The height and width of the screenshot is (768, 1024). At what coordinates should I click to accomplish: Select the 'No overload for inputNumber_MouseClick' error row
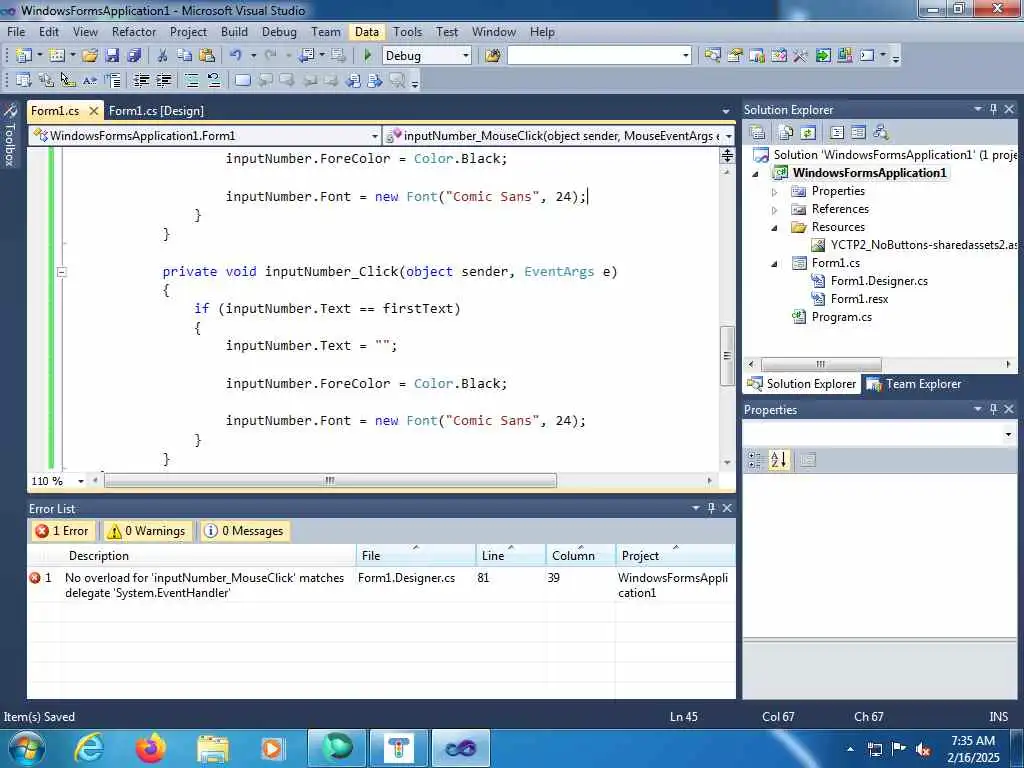[381, 585]
